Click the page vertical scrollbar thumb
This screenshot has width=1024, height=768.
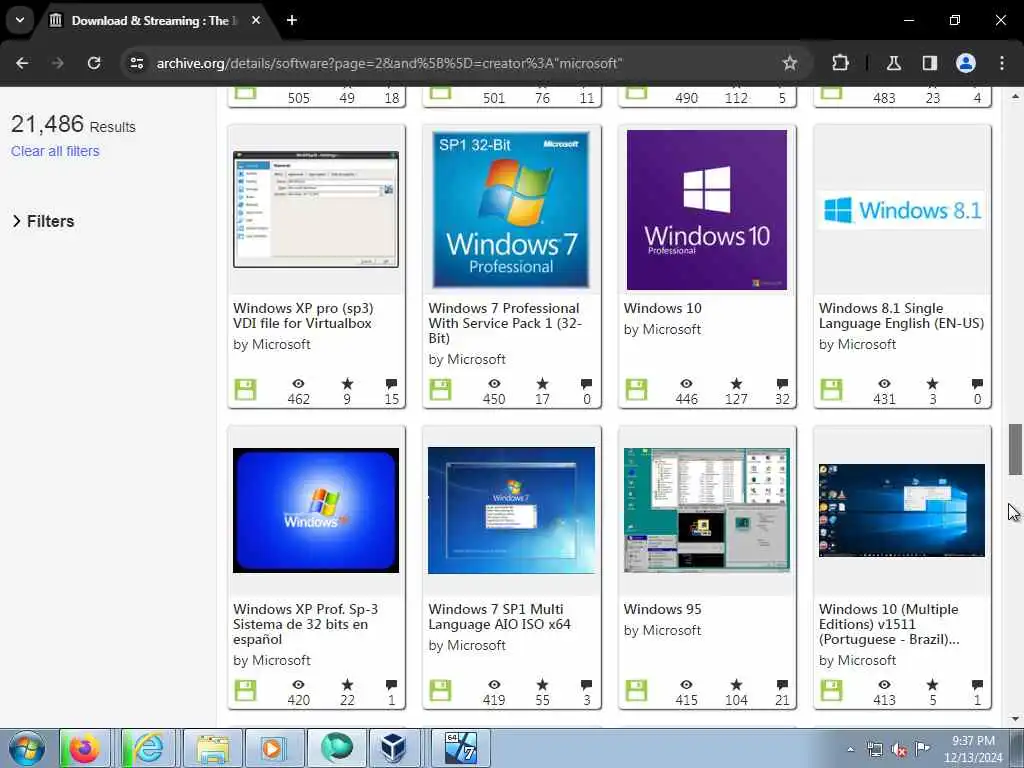point(1014,449)
